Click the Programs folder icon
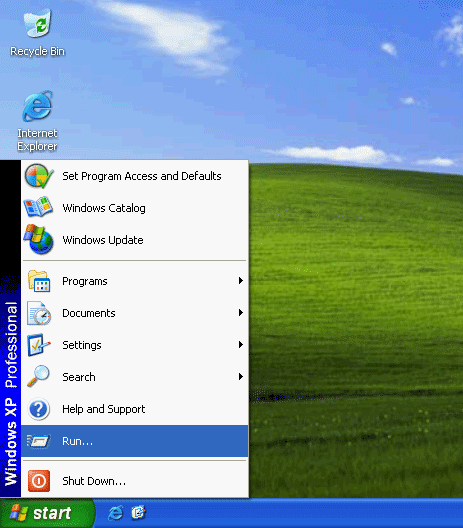This screenshot has width=463, height=528. pos(39,281)
